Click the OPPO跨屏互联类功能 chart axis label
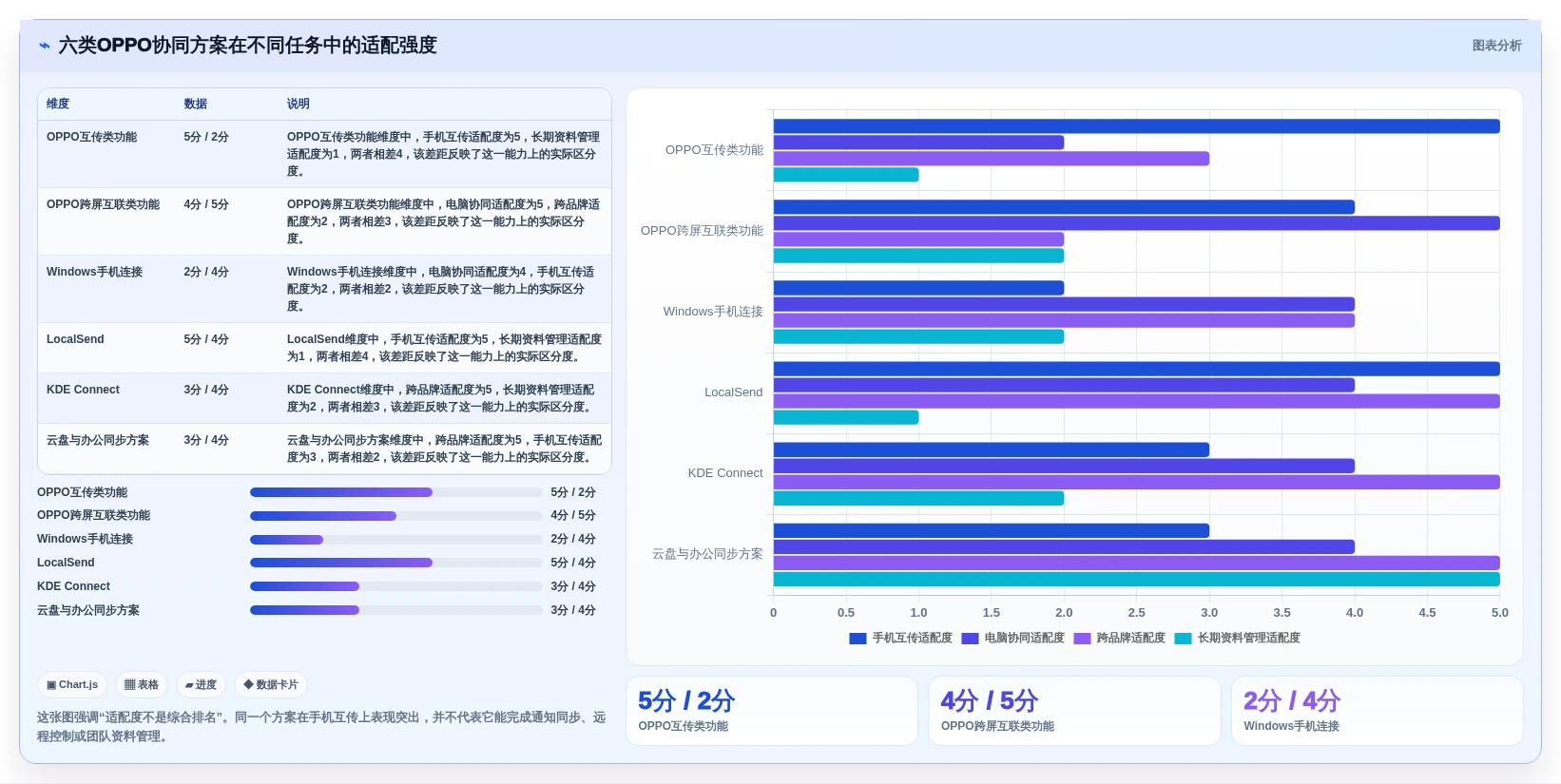Image resolution: width=1561 pixels, height=784 pixels. [x=702, y=231]
